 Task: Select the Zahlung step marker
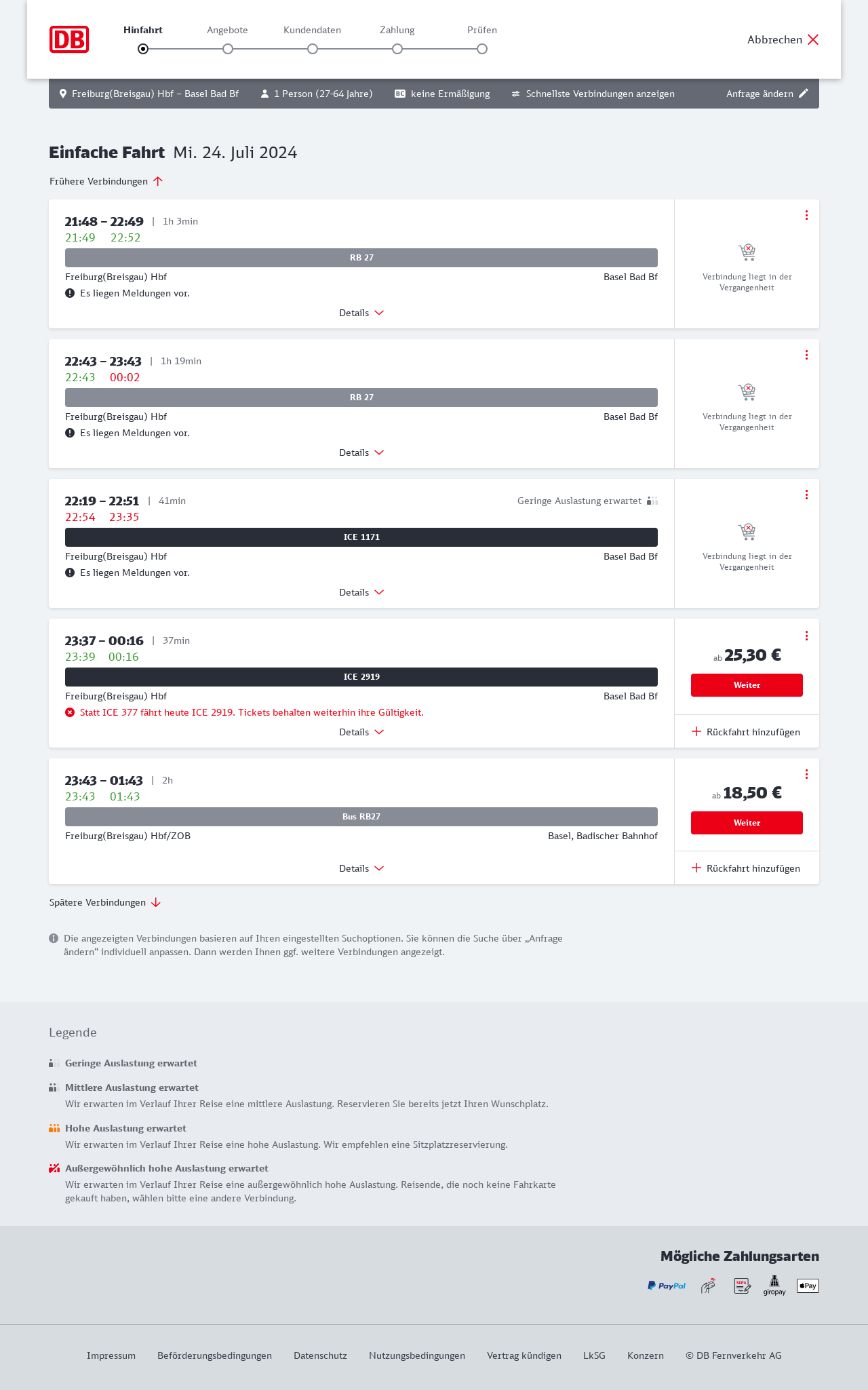pyautogui.click(x=397, y=49)
